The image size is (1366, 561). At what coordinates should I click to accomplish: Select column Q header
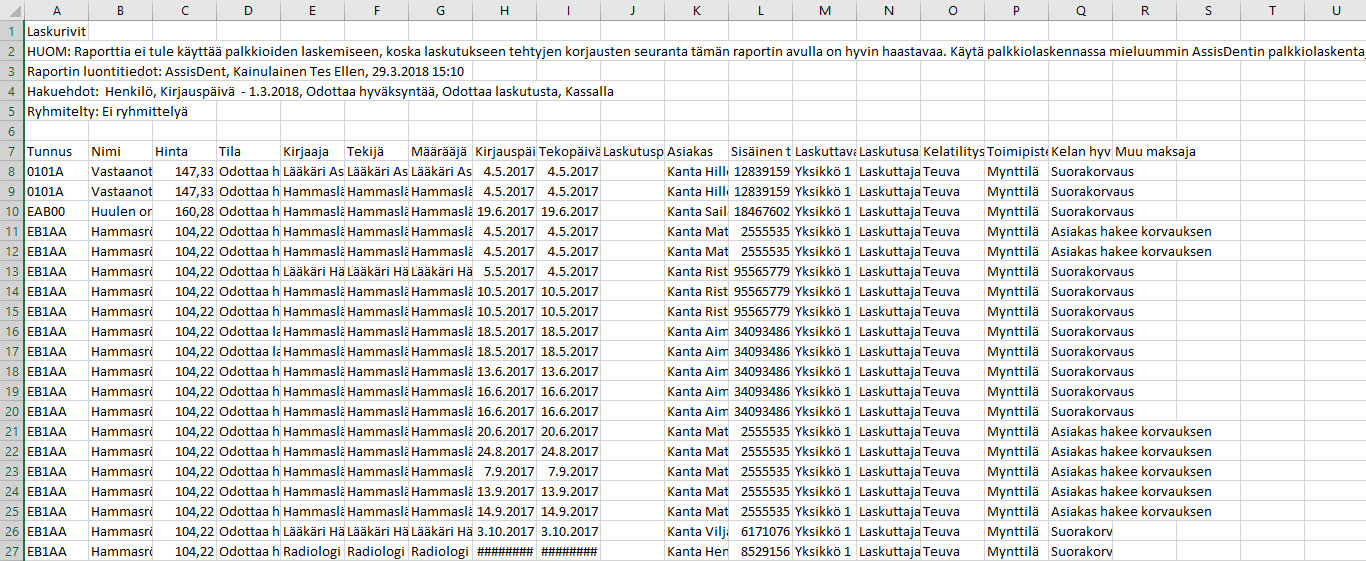1080,10
